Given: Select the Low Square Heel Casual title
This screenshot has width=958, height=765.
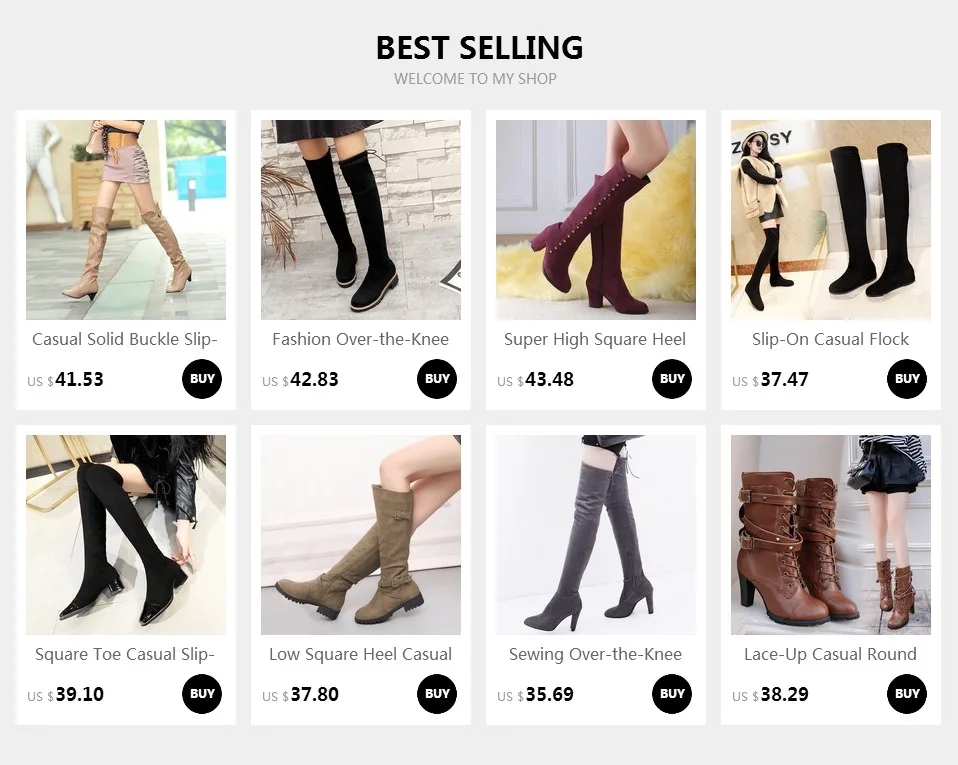Looking at the screenshot, I should click(360, 654).
